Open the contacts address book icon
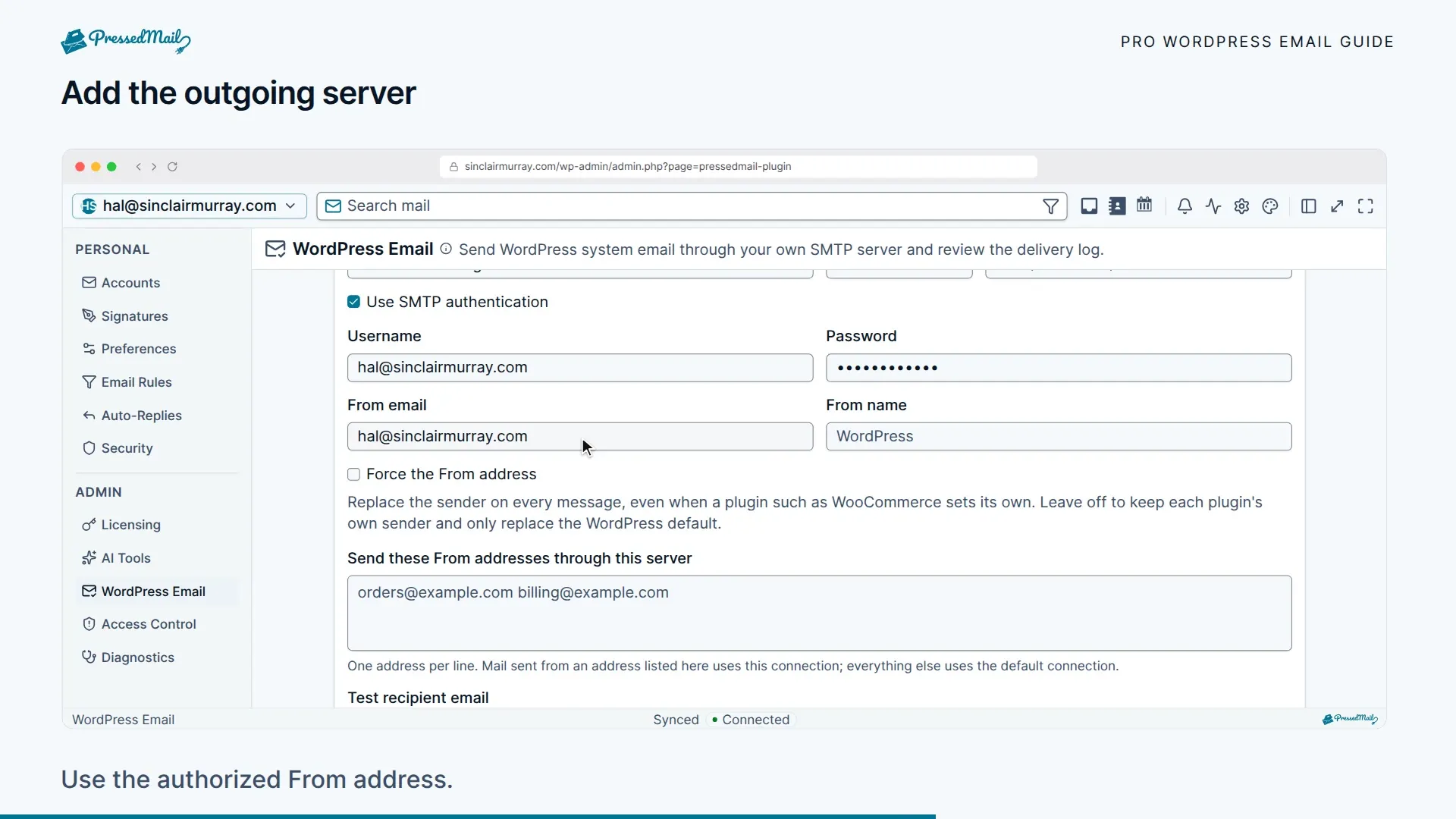1456x819 pixels. coord(1117,206)
